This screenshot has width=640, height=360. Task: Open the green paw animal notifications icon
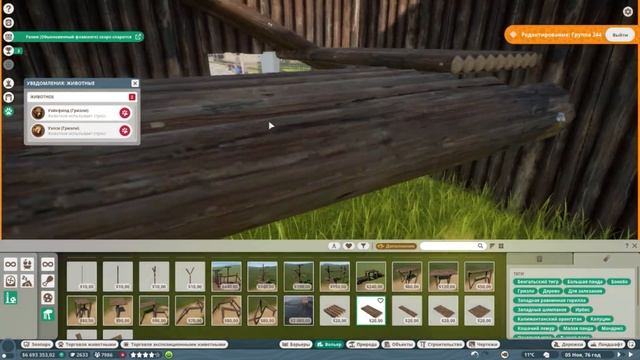click(9, 111)
